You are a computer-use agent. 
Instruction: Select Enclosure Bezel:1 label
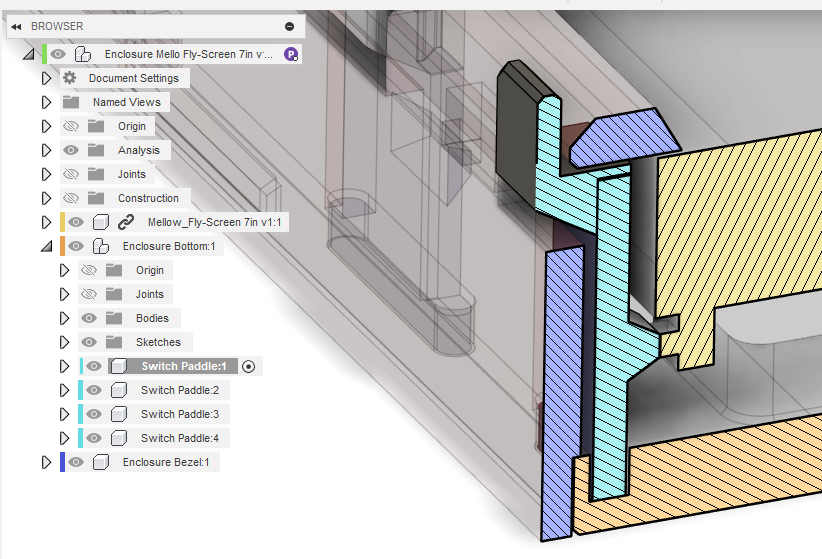point(166,463)
